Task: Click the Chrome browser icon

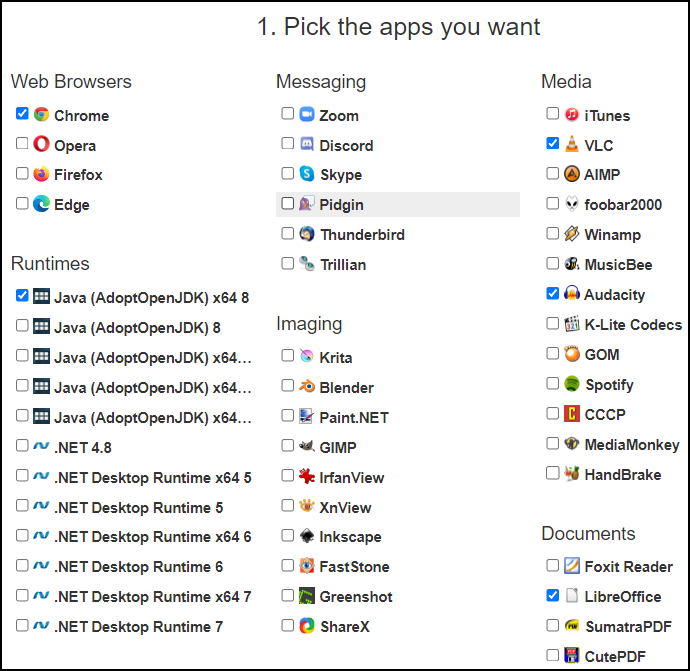Action: (41, 114)
